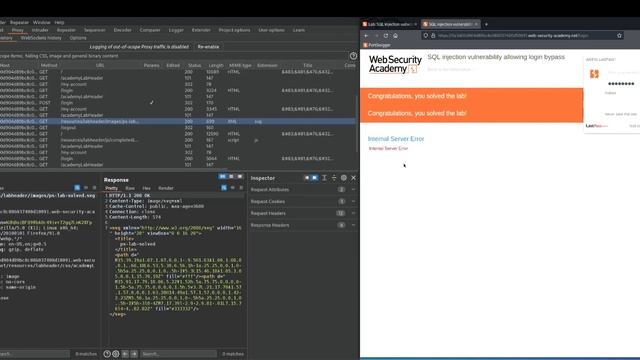Viewport: 640px width, 360px height.
Task: Go to the Firefox home page
Action: tap(395, 36)
